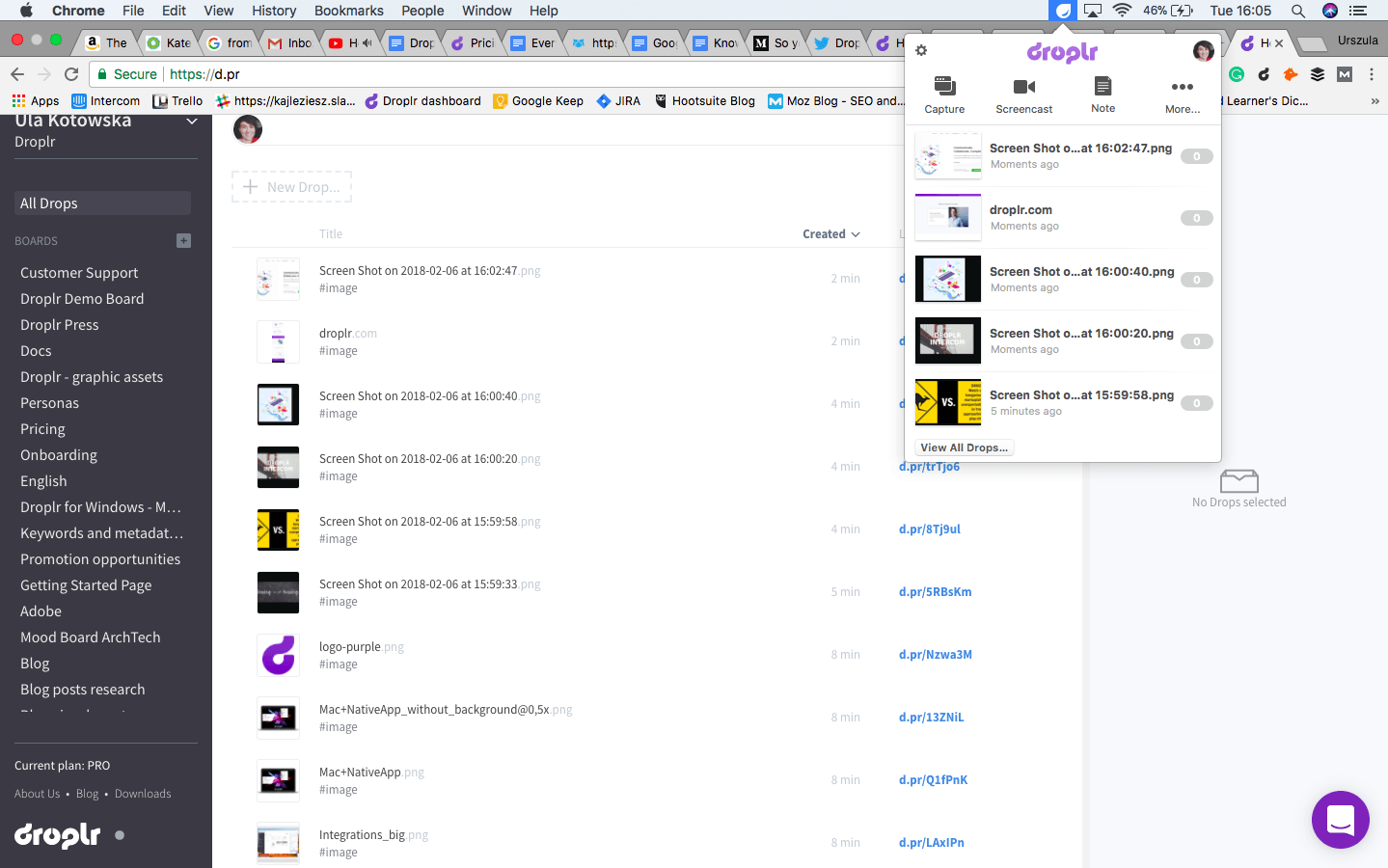
Task: Open Droplr dashboard bookmark
Action: pyautogui.click(x=422, y=100)
